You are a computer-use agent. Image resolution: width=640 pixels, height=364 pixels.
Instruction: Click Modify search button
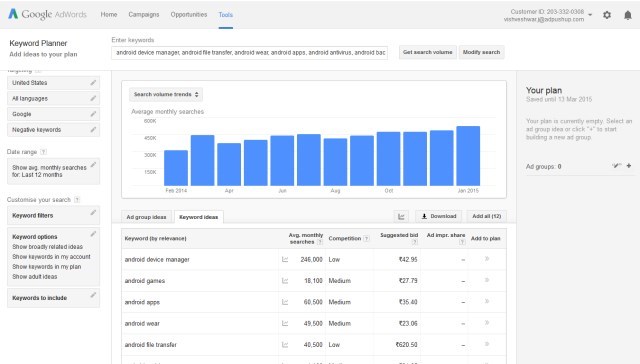(x=481, y=52)
